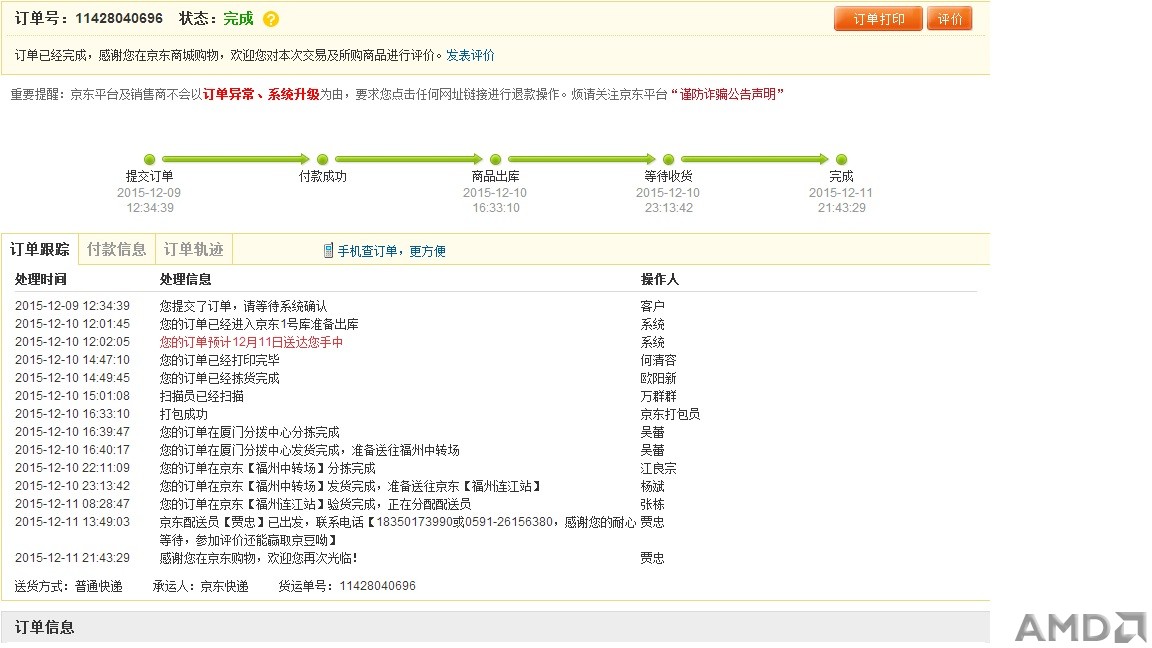
Task: Click the 承运人：京东快递 text
Action: (x=201, y=586)
